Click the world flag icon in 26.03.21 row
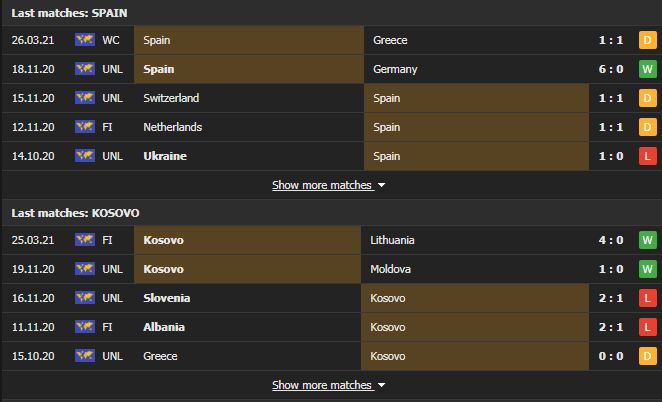 click(x=85, y=40)
